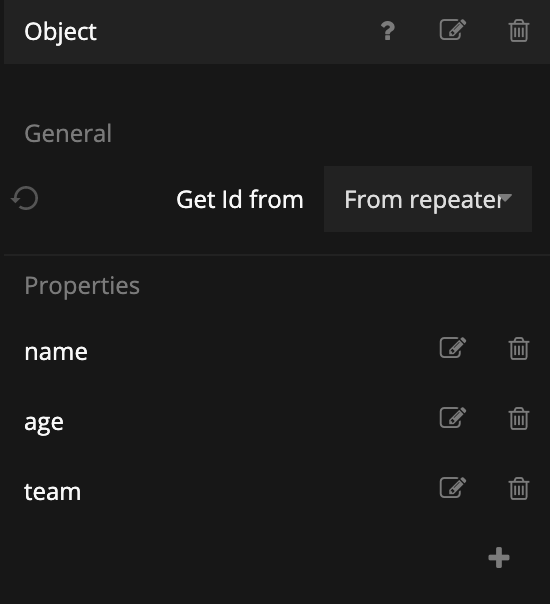The width and height of the screenshot is (550, 604).
Task: Click the dropdown arrow beside From repeater
Action: 506,198
